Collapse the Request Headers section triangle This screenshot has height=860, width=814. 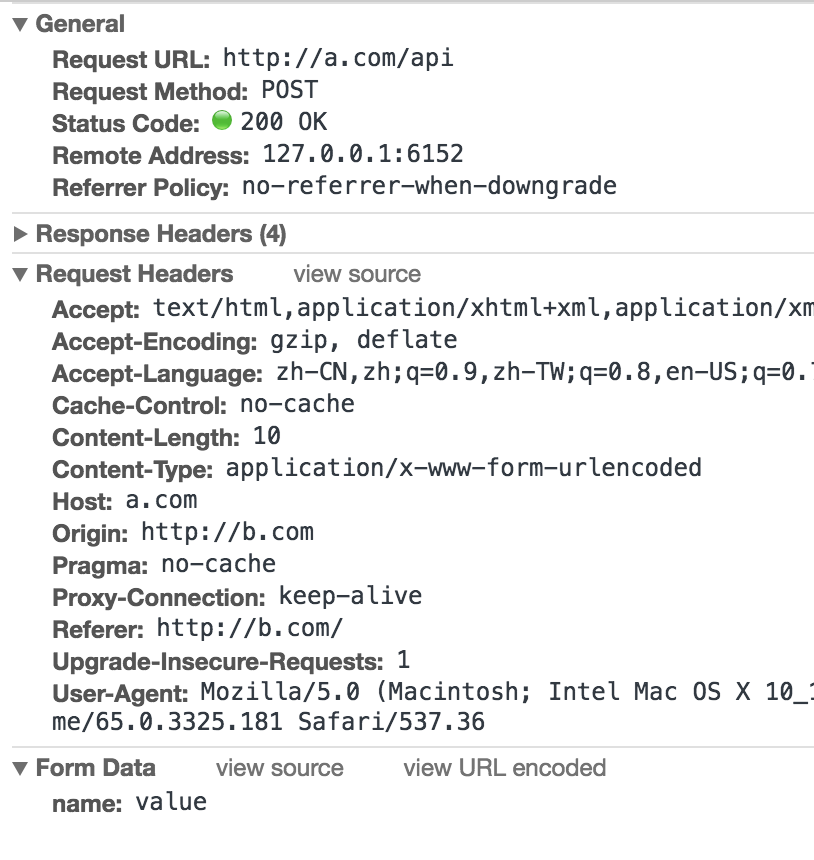click(x=20, y=274)
